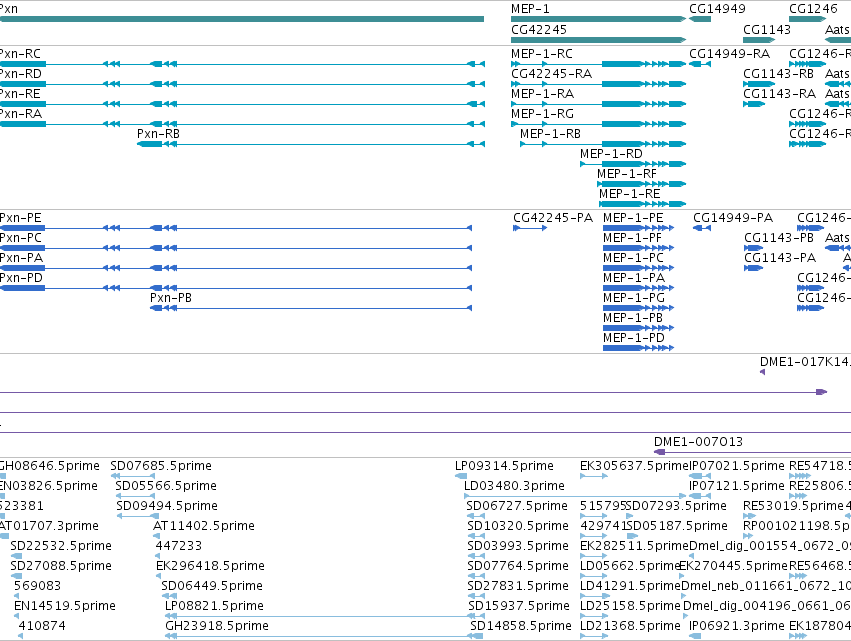Select the MEP-1-RE transcript label

click(630, 194)
